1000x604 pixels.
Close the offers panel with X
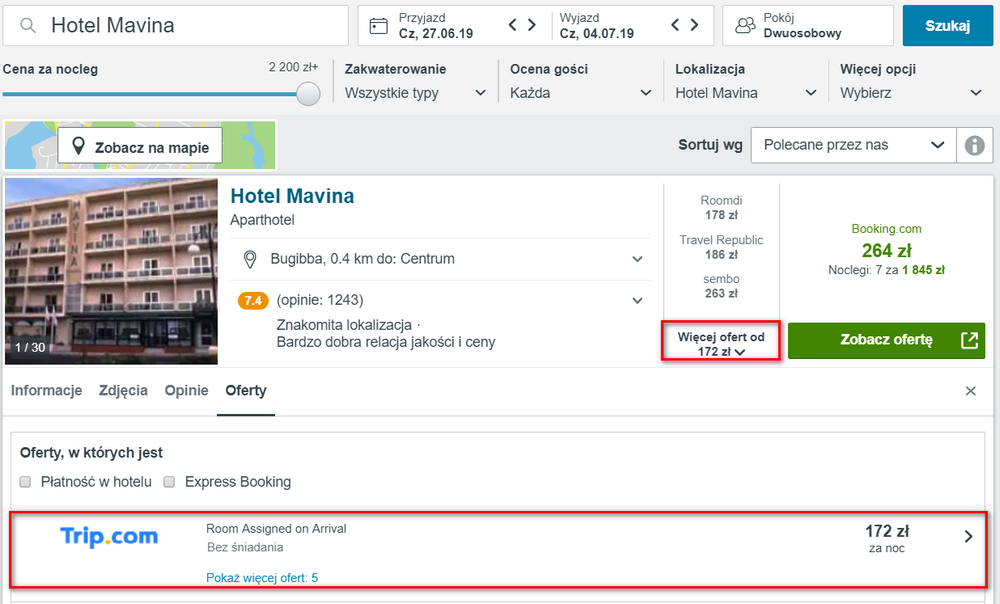(971, 391)
